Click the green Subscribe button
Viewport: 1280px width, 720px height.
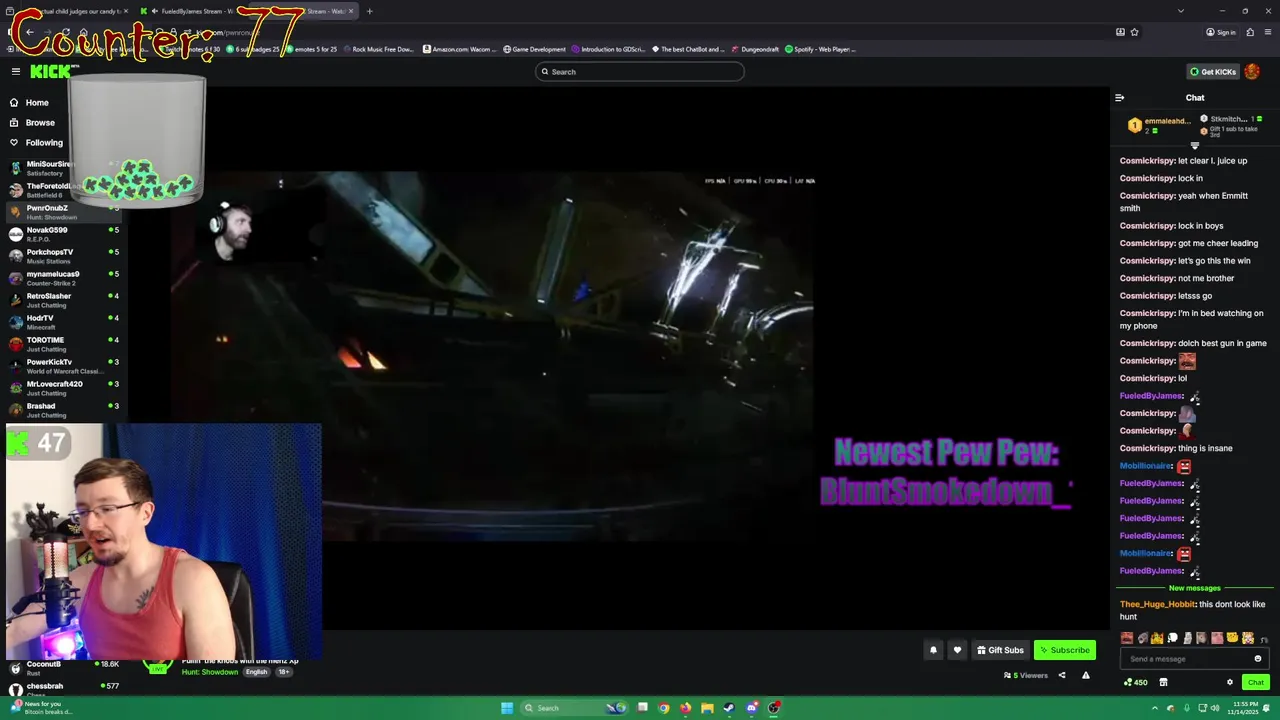click(x=1065, y=650)
